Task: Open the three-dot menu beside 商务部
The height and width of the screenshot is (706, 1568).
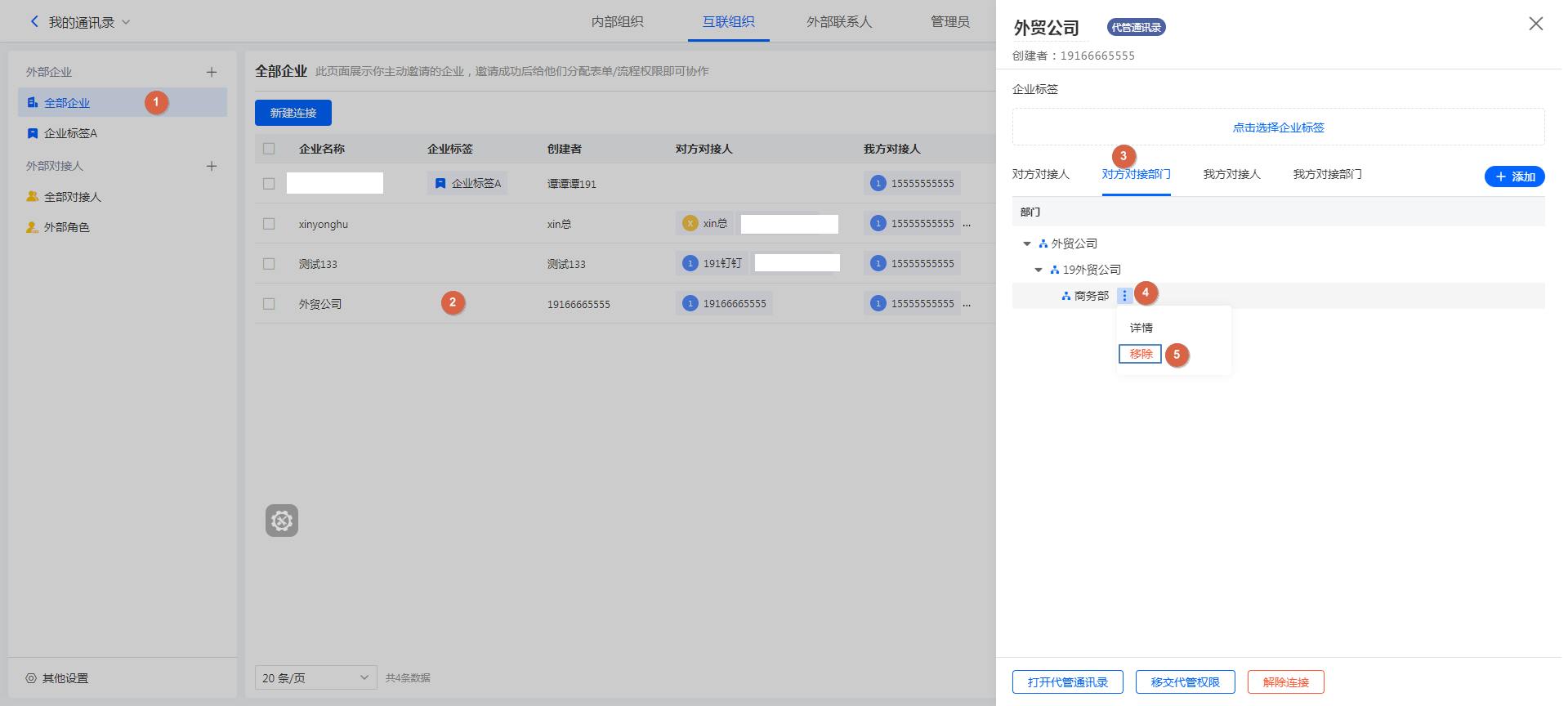Action: pos(1124,296)
